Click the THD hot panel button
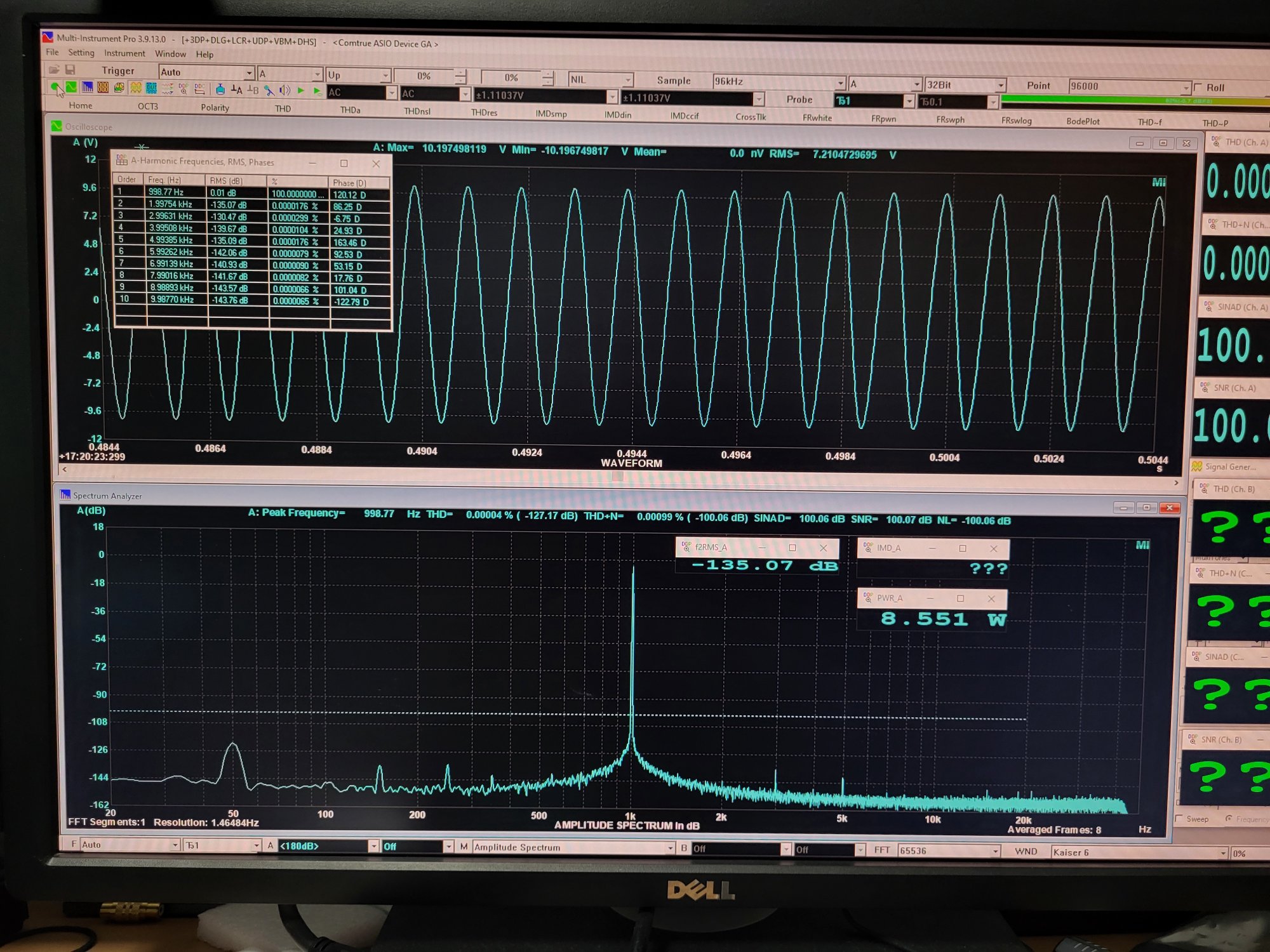This screenshot has height=952, width=1270. click(x=283, y=109)
